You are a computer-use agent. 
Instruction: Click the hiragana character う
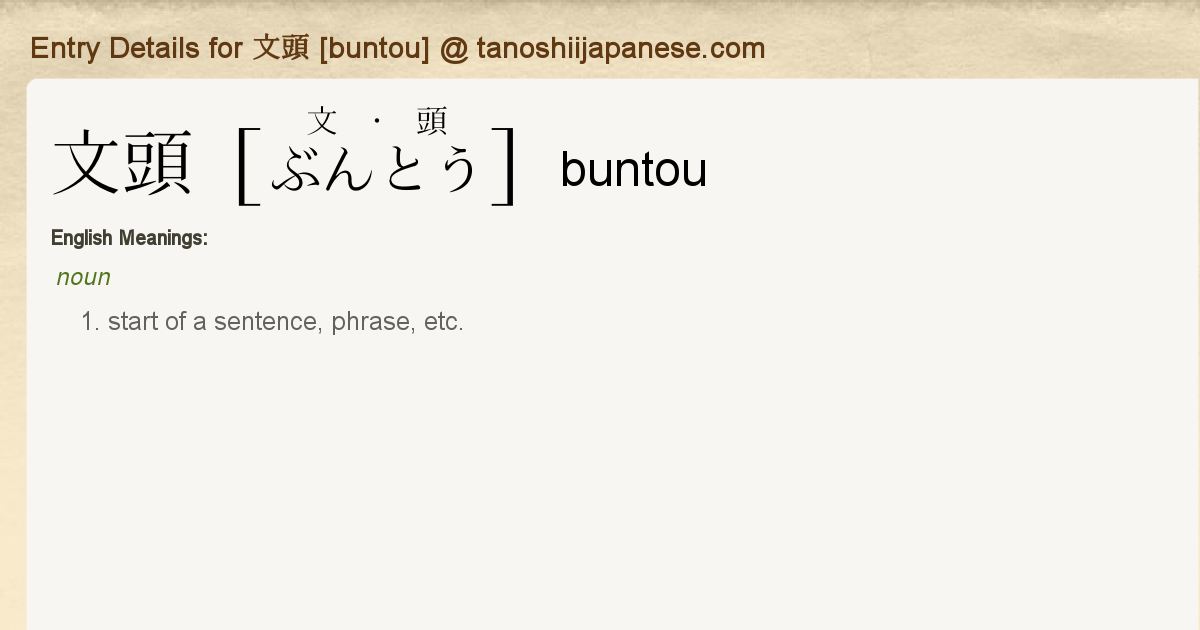point(458,169)
